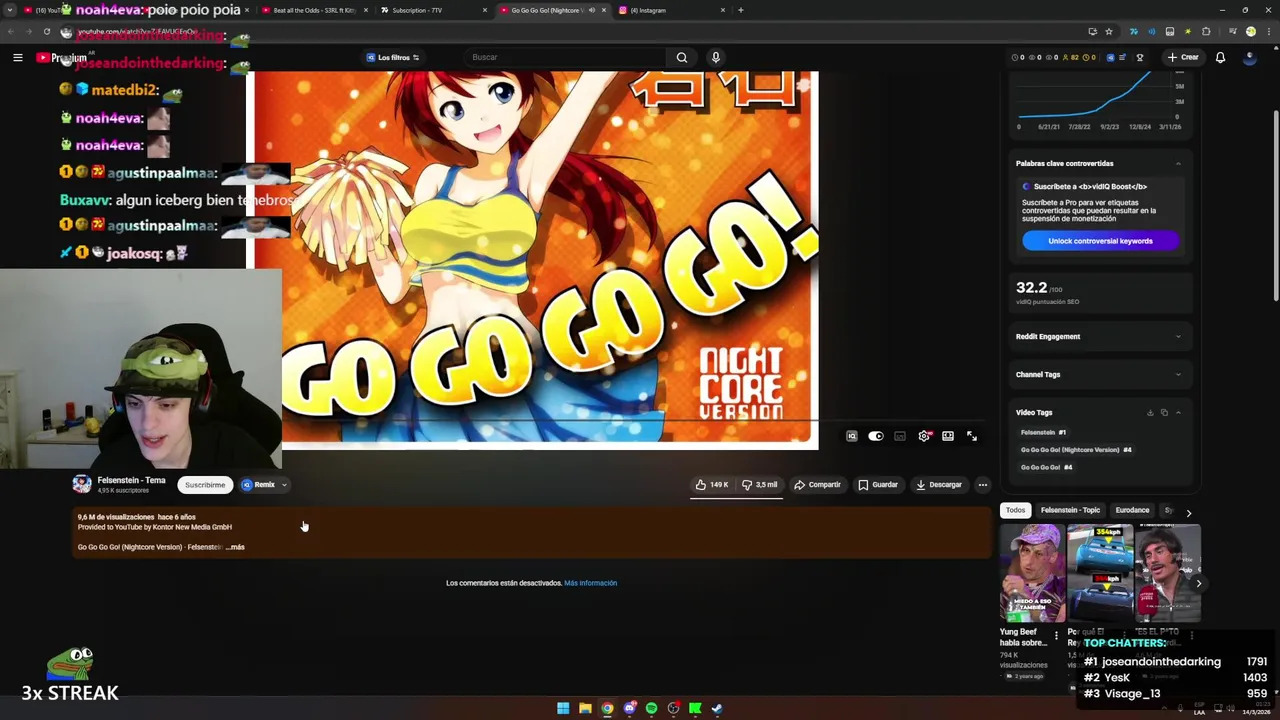
Task: Click the Crear button
Action: tap(1182, 57)
